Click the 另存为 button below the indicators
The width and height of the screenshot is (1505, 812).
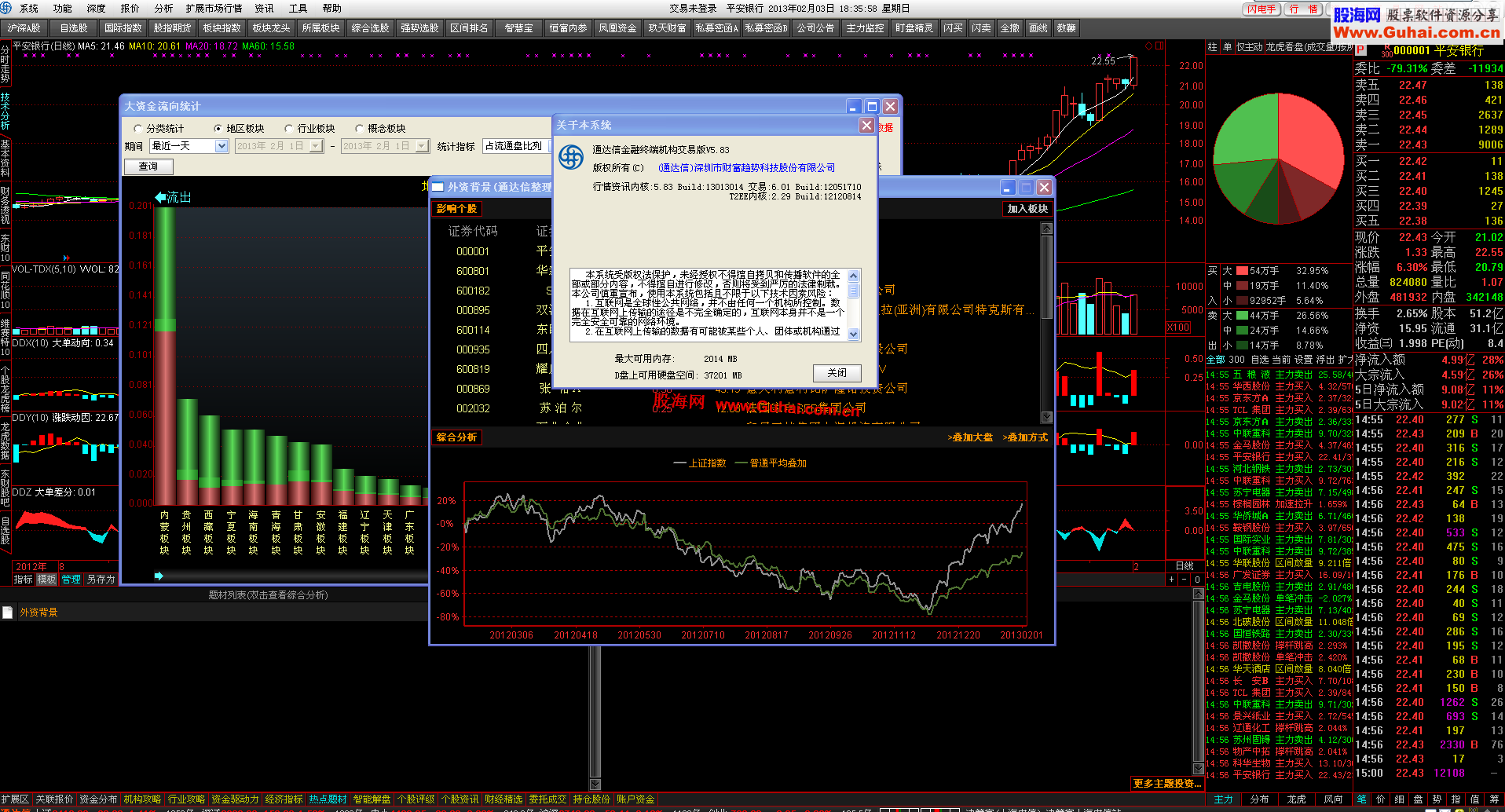tap(101, 580)
